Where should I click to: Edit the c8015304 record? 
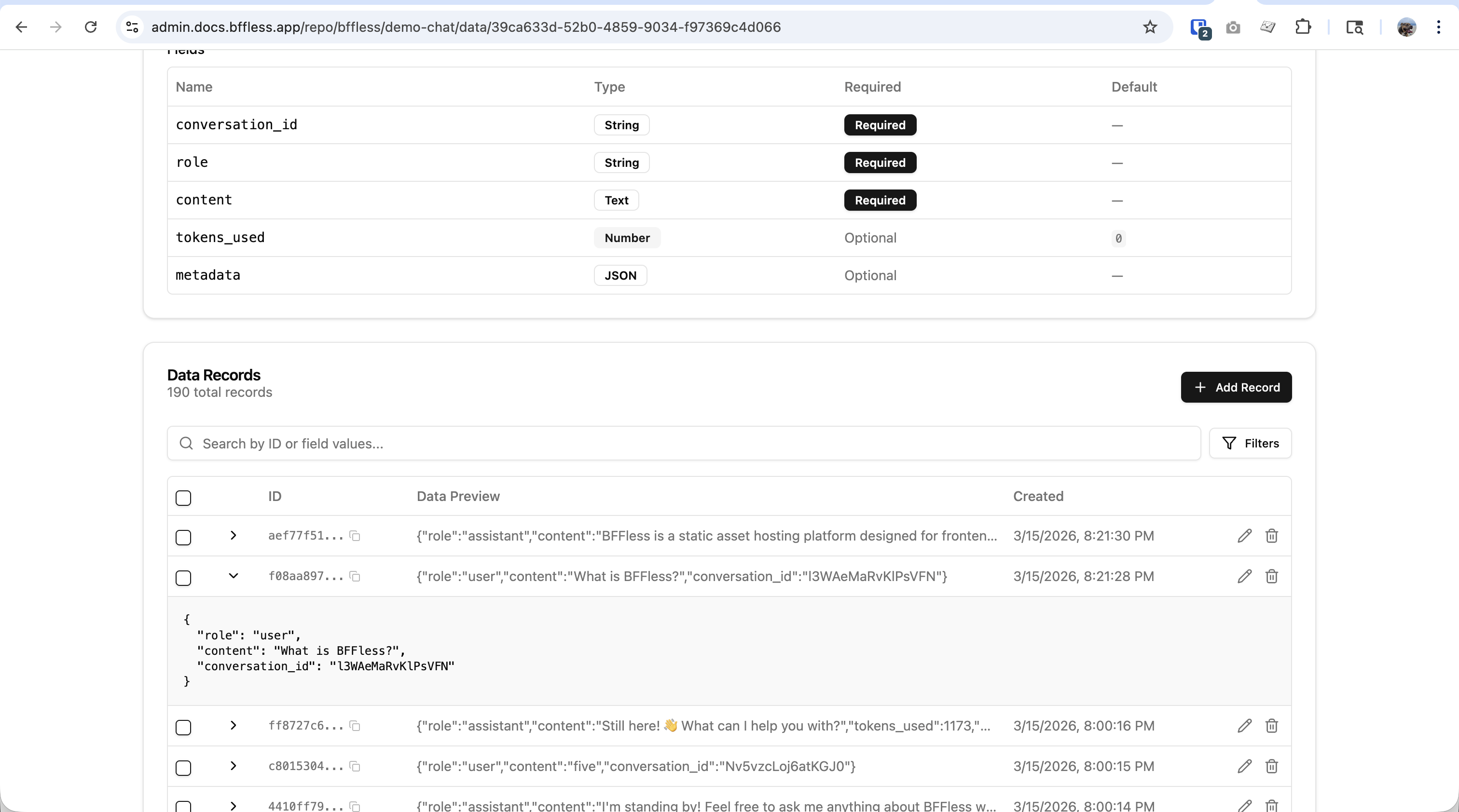[1244, 766]
